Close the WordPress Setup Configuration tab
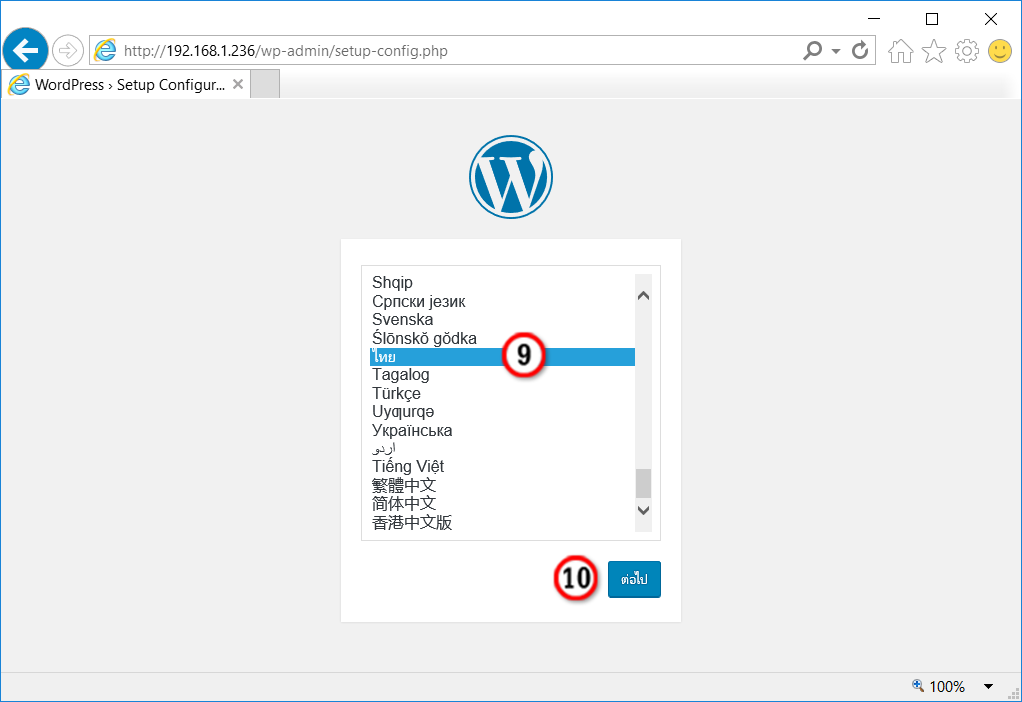Viewport: 1022px width, 702px height. click(238, 84)
